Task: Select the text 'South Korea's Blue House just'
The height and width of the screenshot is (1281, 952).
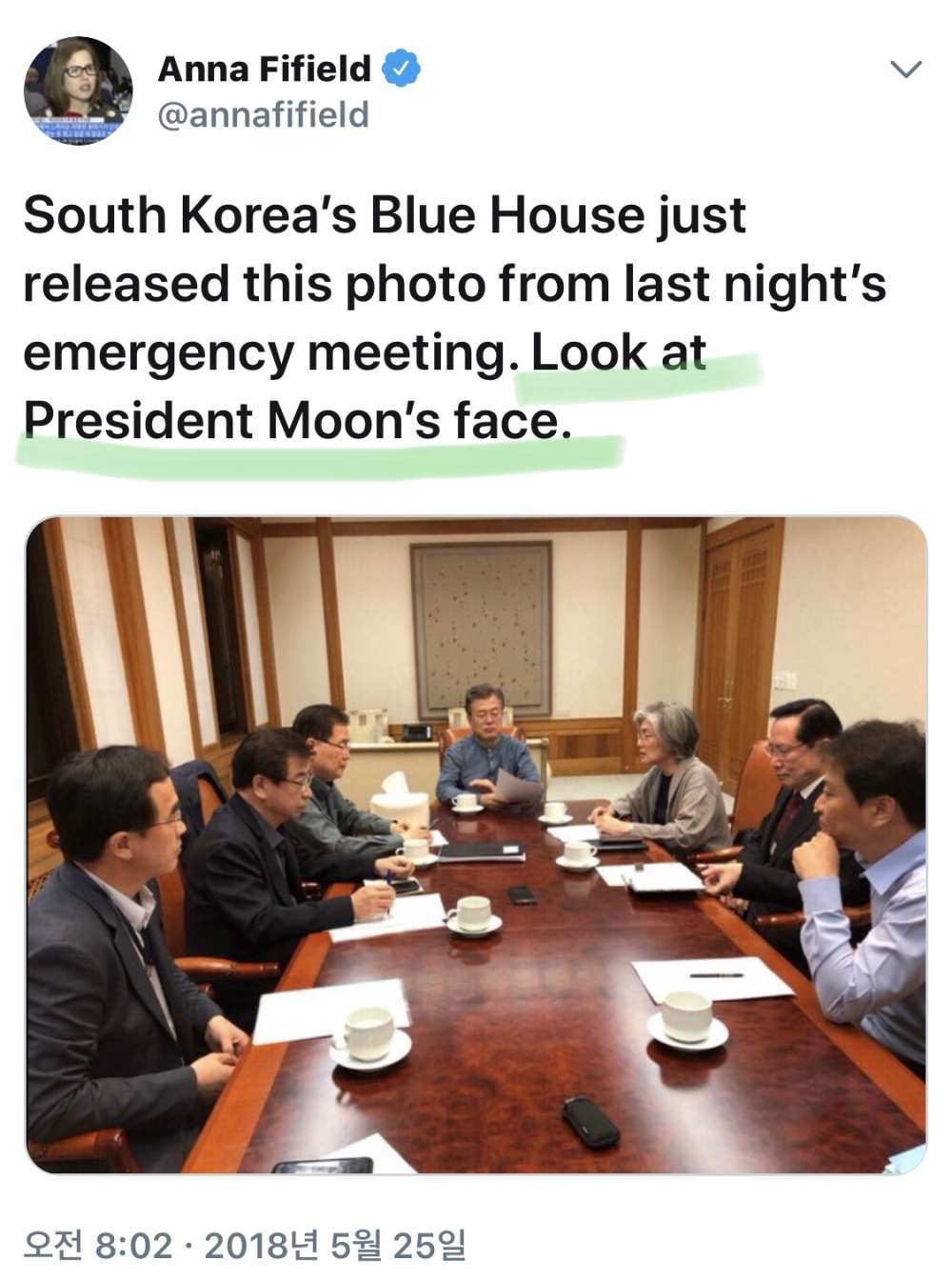Action: (x=385, y=215)
